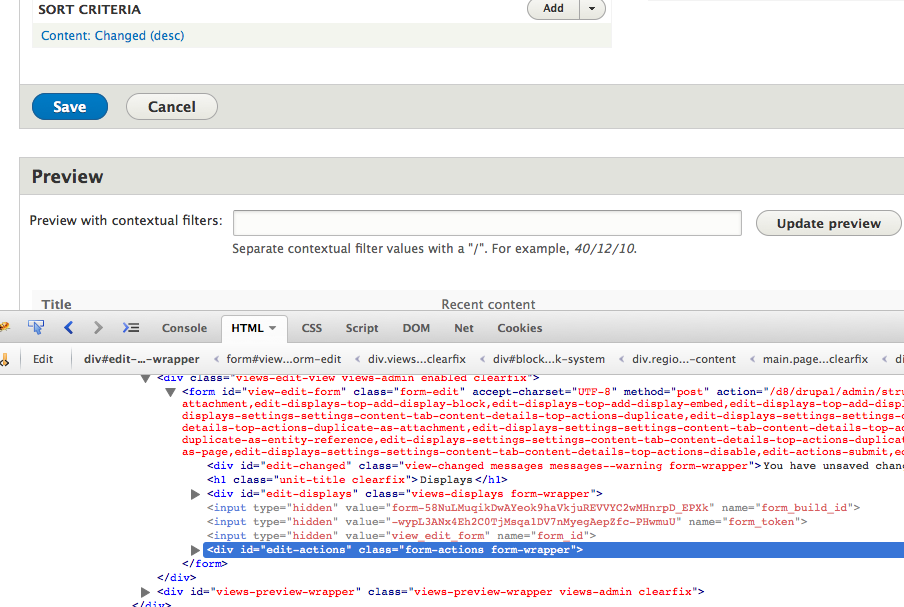904x607 pixels.
Task: Open the Script tab
Action: click(x=362, y=328)
